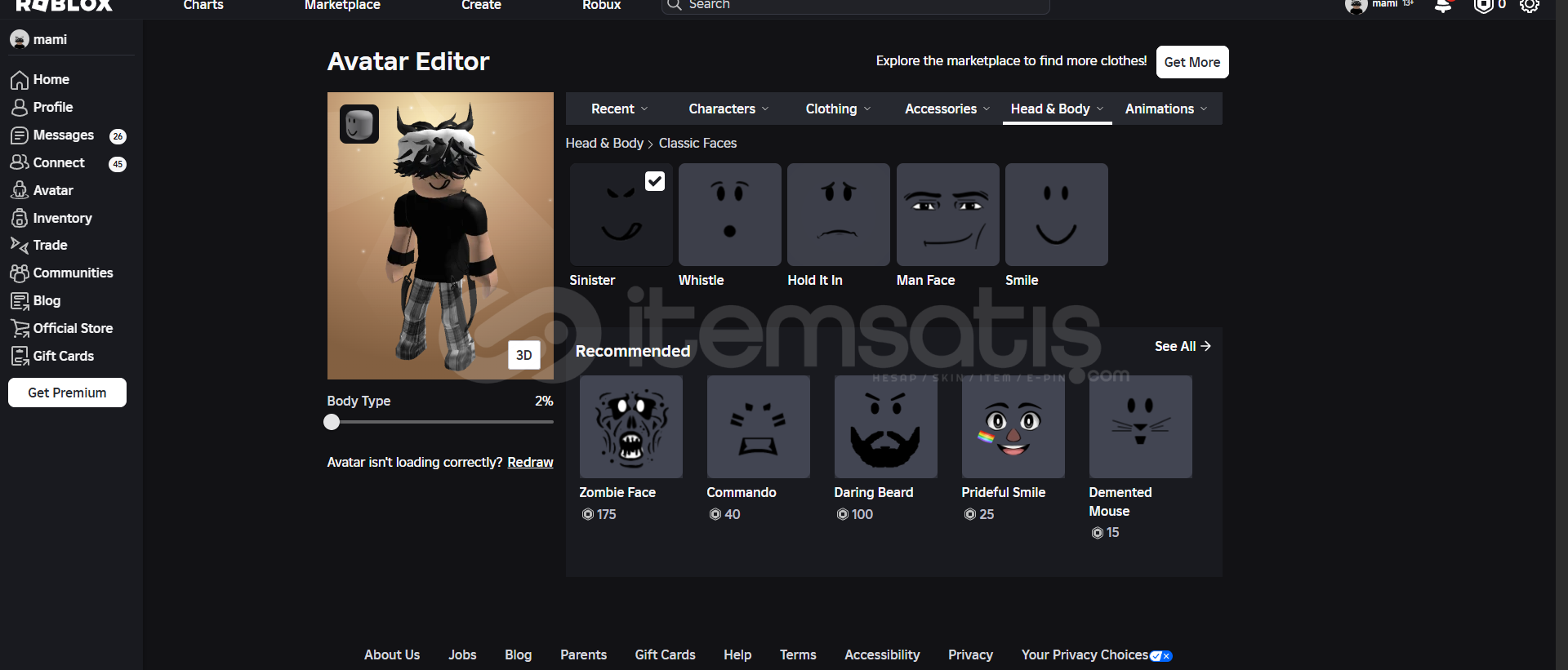Click the search magnifier icon

point(674,5)
